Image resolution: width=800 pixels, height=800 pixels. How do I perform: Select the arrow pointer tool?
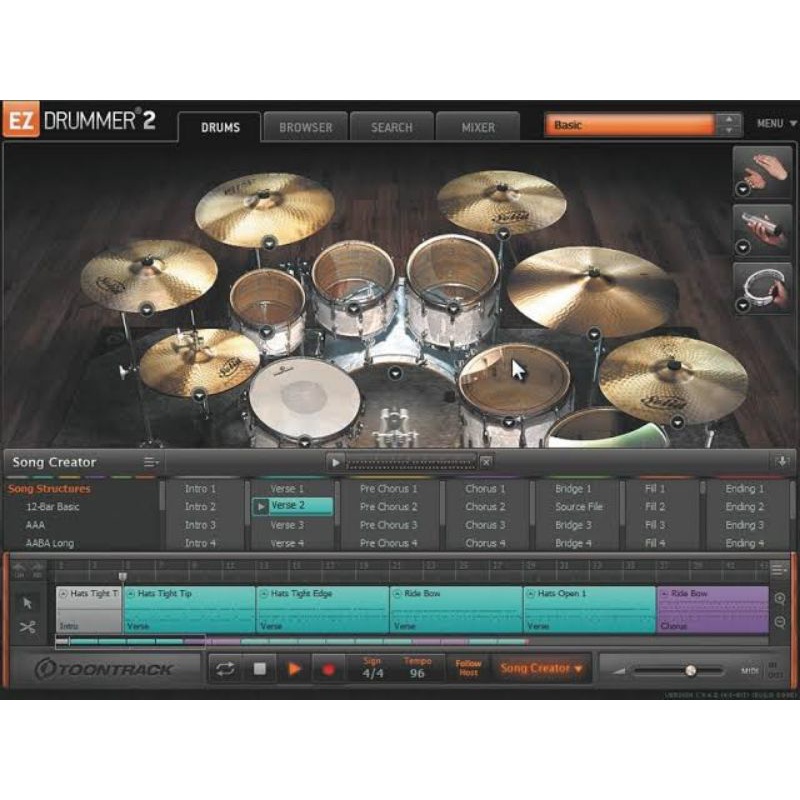coord(28,603)
